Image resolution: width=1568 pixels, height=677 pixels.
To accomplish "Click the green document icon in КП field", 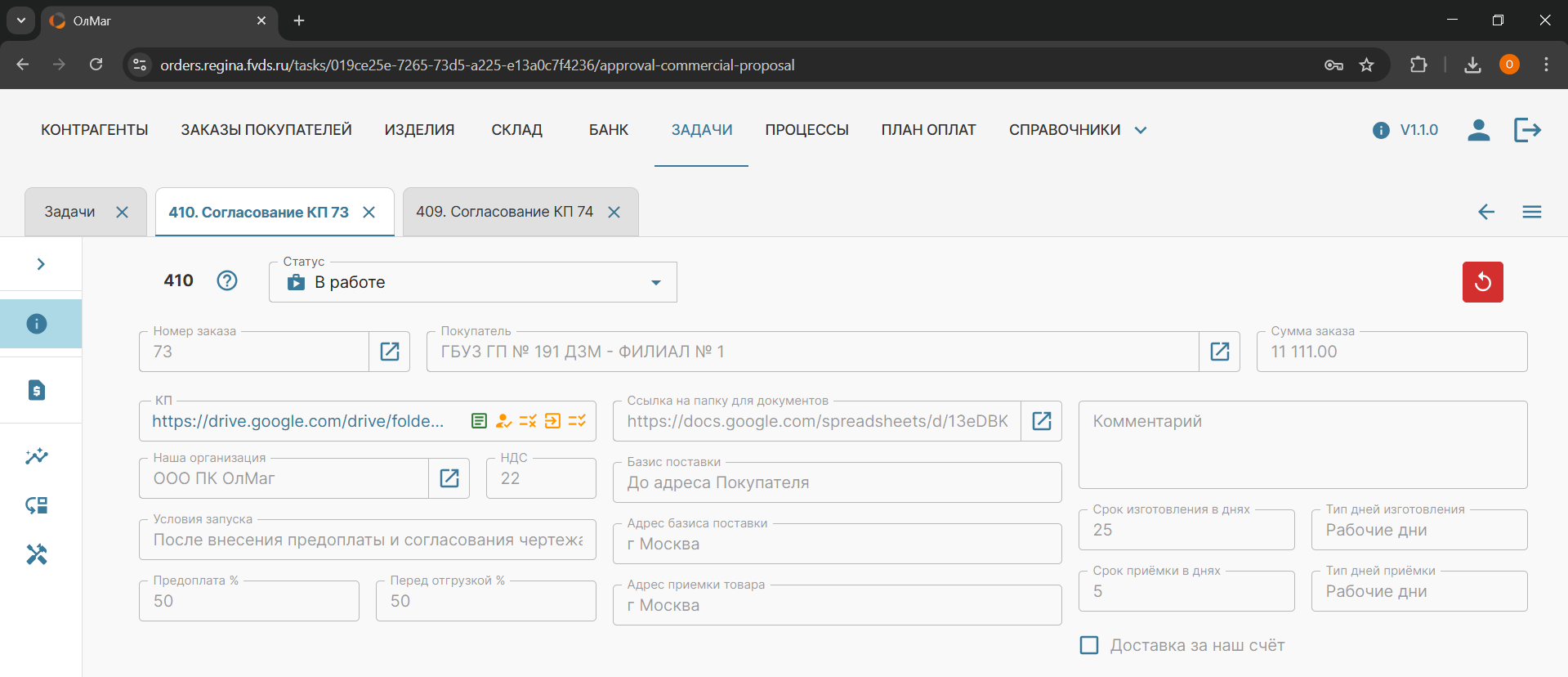I will pos(480,421).
